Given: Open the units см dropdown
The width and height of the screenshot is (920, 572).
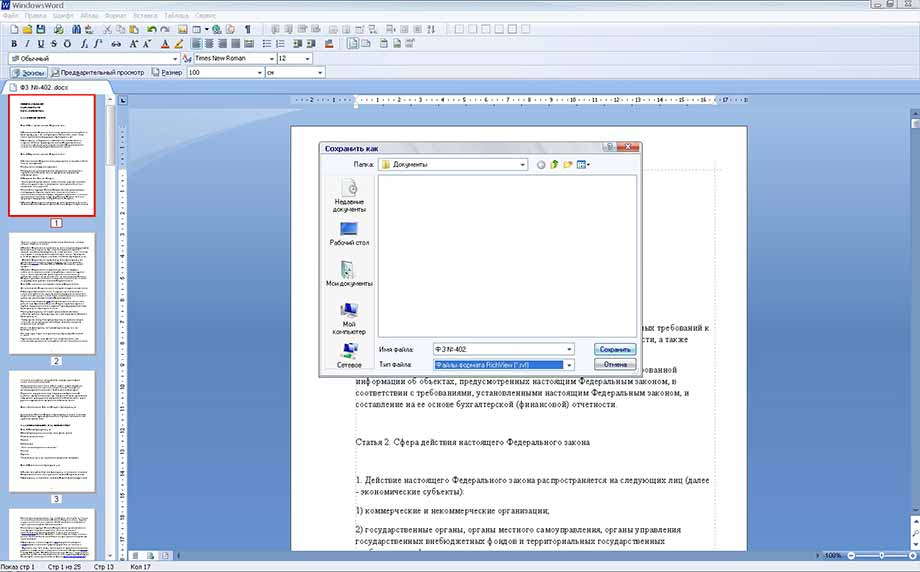Looking at the screenshot, I should pyautogui.click(x=320, y=73).
